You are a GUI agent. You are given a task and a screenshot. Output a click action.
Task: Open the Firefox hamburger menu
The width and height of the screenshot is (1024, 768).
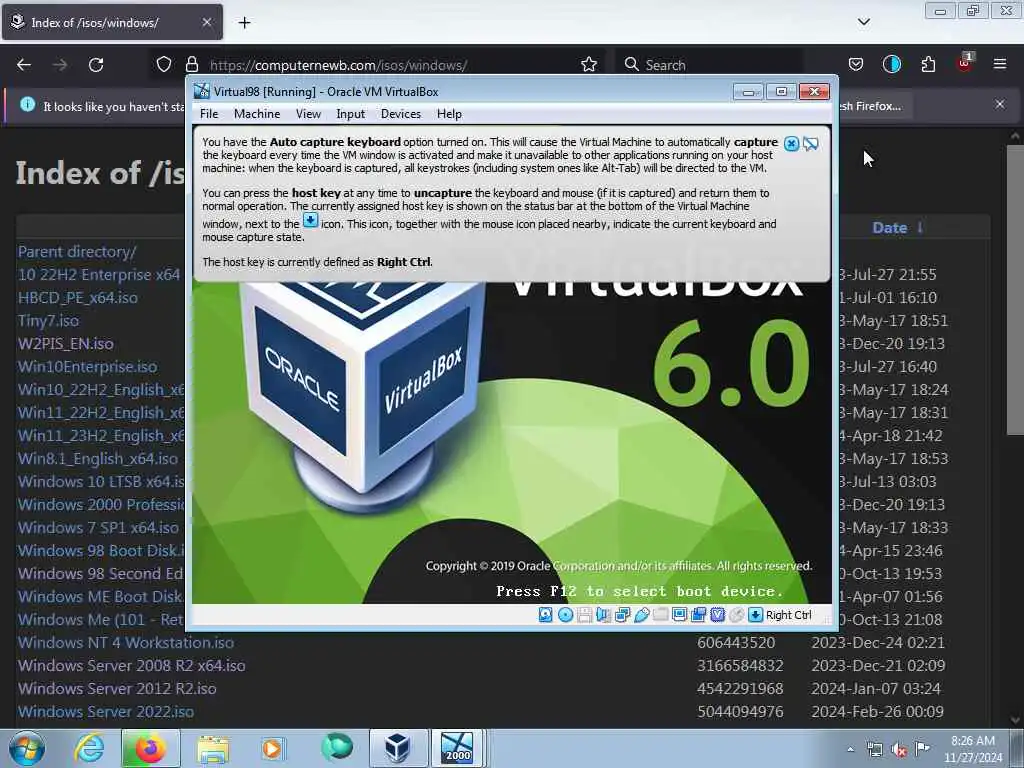1000,64
